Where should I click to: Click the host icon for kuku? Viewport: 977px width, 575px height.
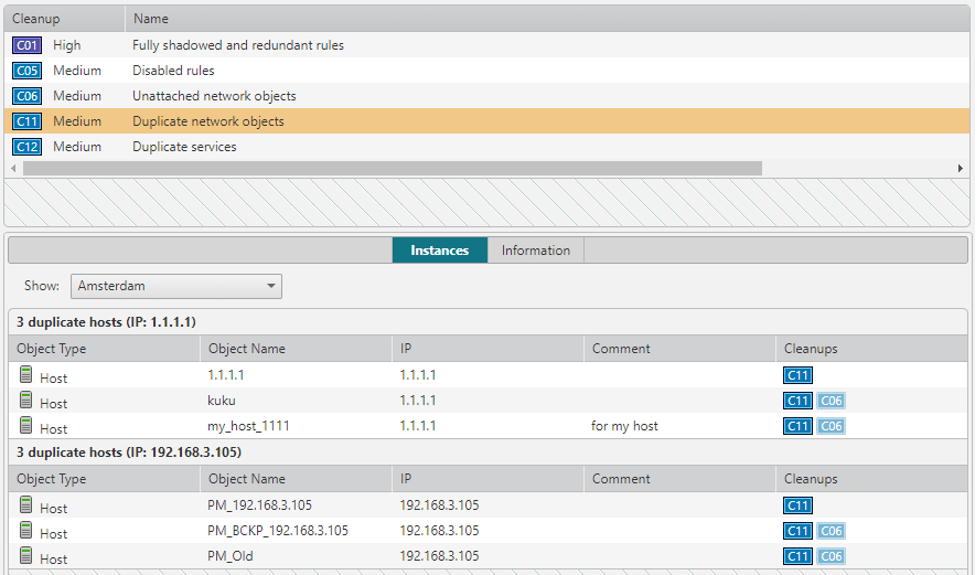(26, 401)
